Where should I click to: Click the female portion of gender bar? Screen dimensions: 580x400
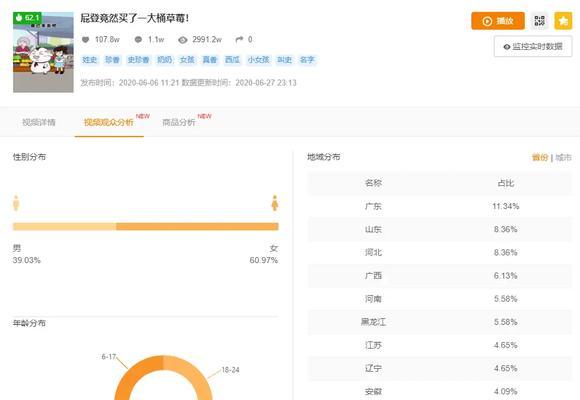pyautogui.click(x=197, y=226)
